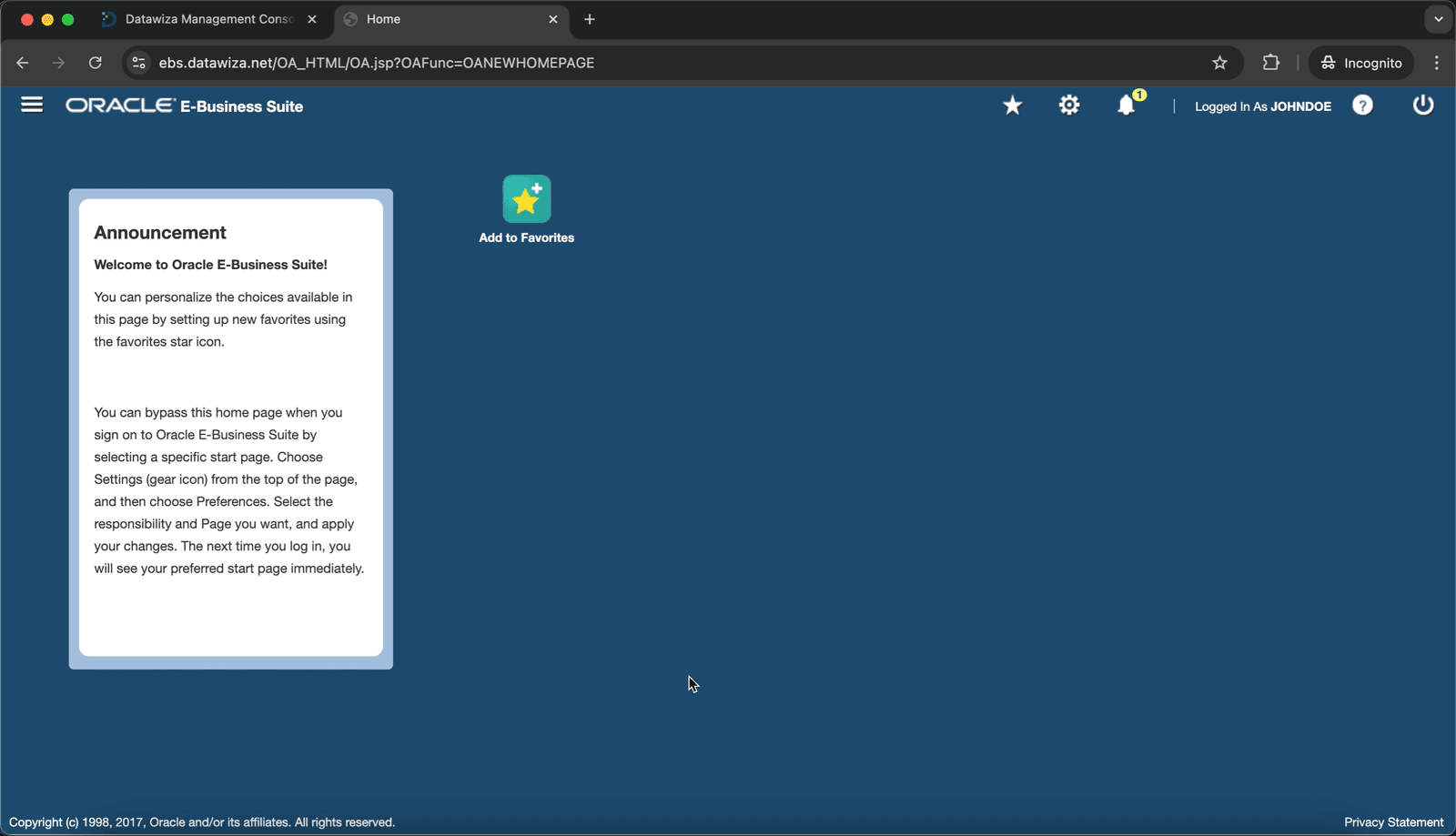1456x836 pixels.
Task: Reload the current page
Action: [96, 63]
